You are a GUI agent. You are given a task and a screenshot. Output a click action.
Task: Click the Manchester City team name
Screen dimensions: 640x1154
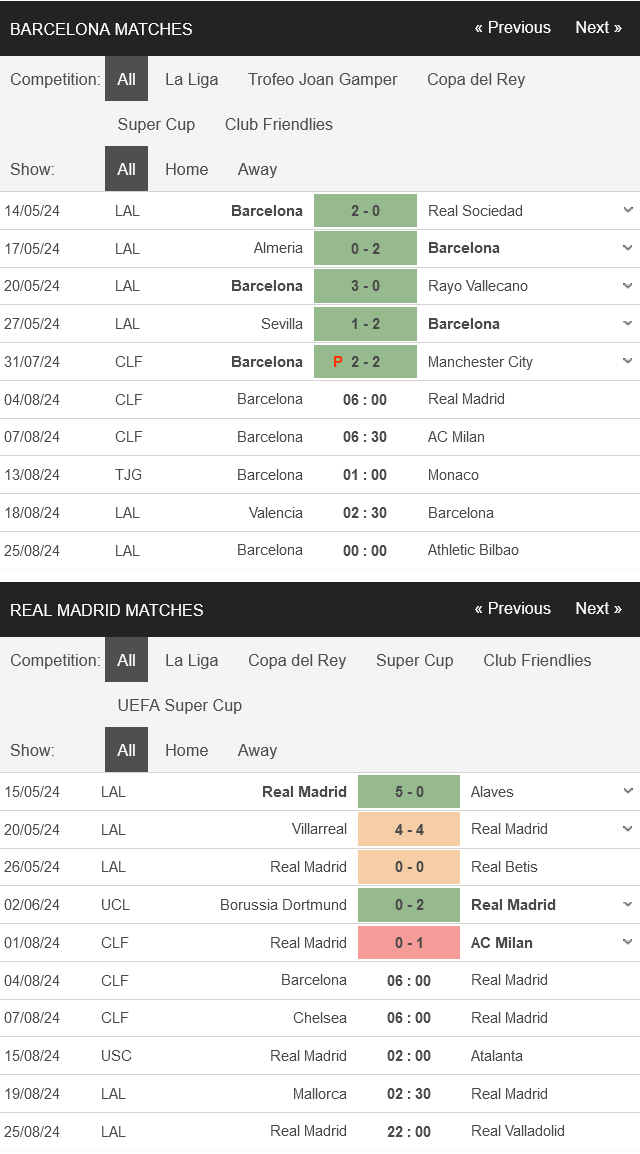(x=480, y=362)
